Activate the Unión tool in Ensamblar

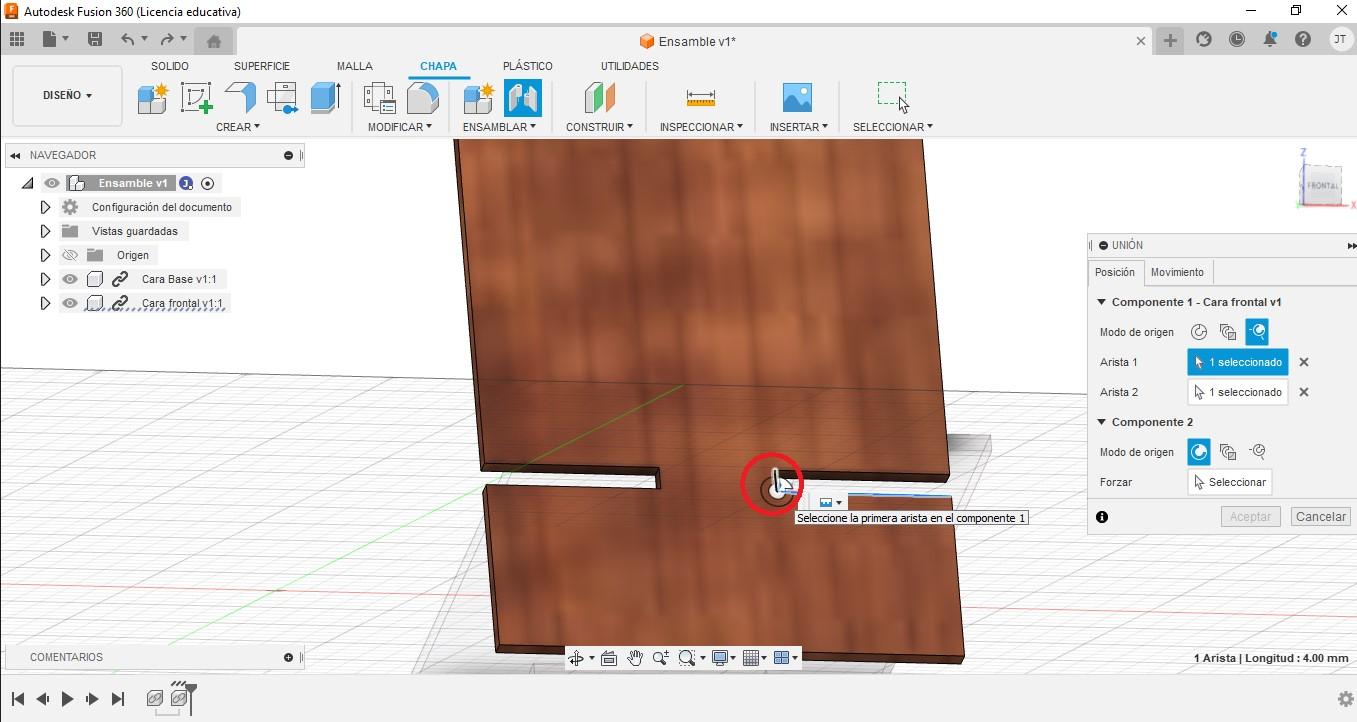click(523, 100)
